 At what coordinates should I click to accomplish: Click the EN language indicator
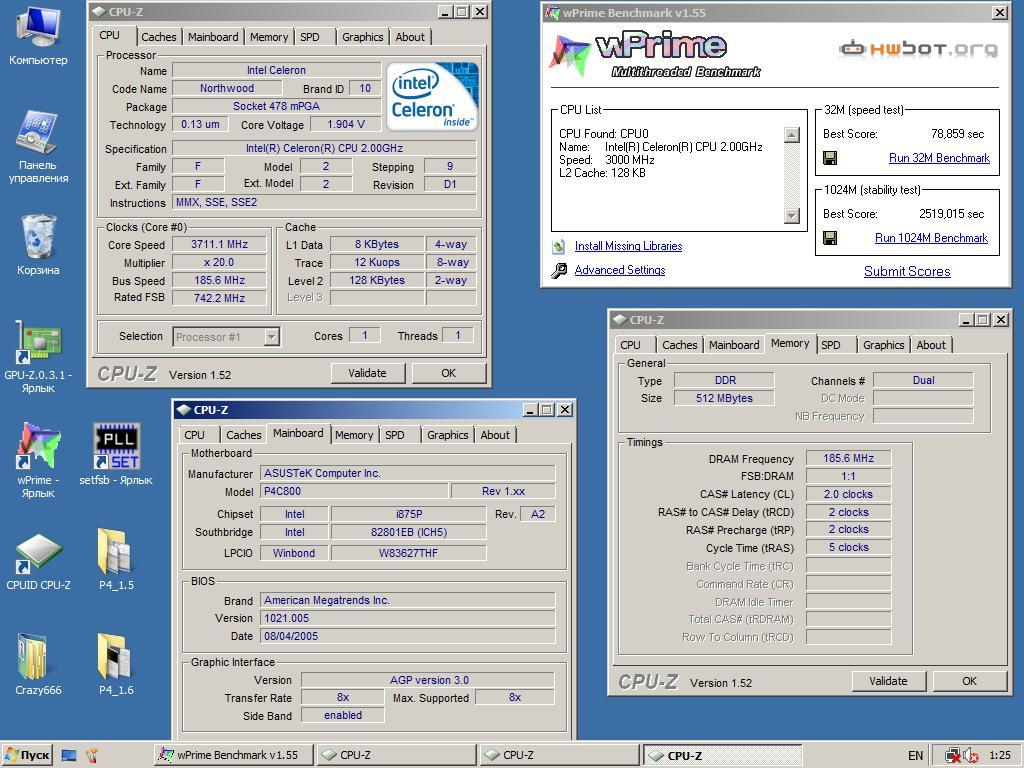pyautogui.click(x=916, y=756)
